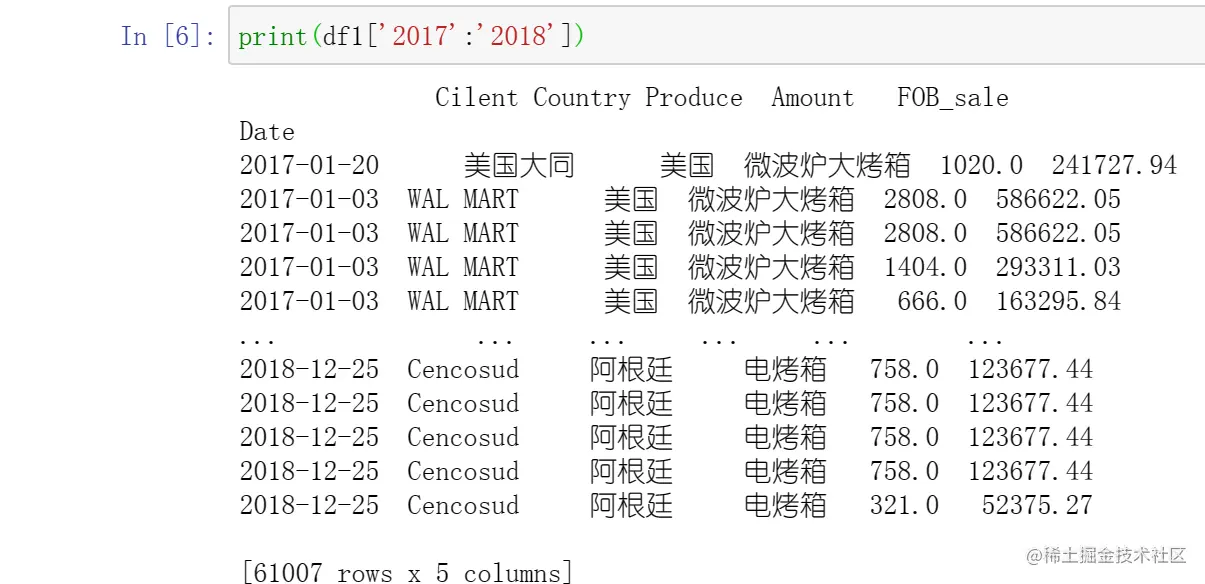Click the Produce column header
This screenshot has width=1205, height=584.
click(x=693, y=98)
